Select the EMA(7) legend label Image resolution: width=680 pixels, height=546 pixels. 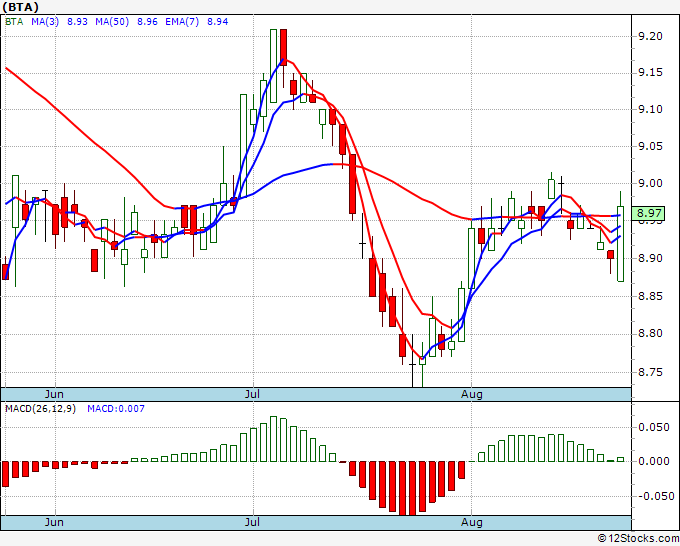click(182, 22)
